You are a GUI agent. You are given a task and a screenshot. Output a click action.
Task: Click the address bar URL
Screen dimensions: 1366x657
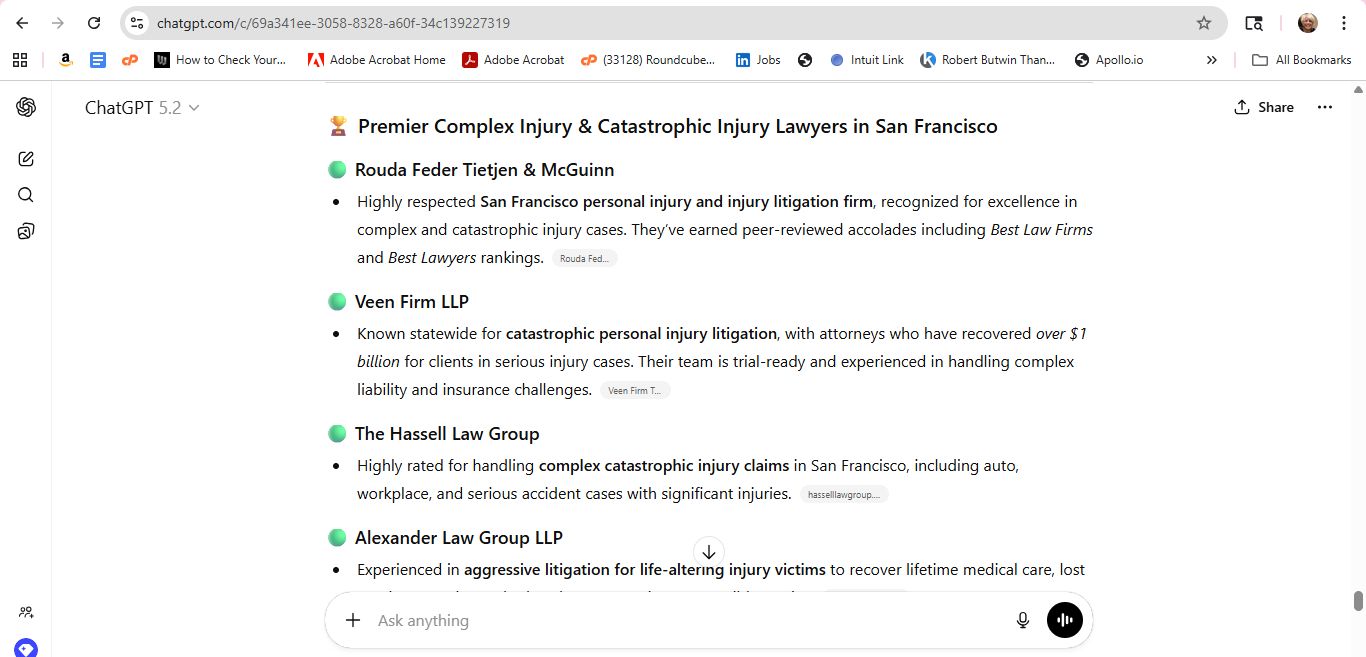click(333, 23)
